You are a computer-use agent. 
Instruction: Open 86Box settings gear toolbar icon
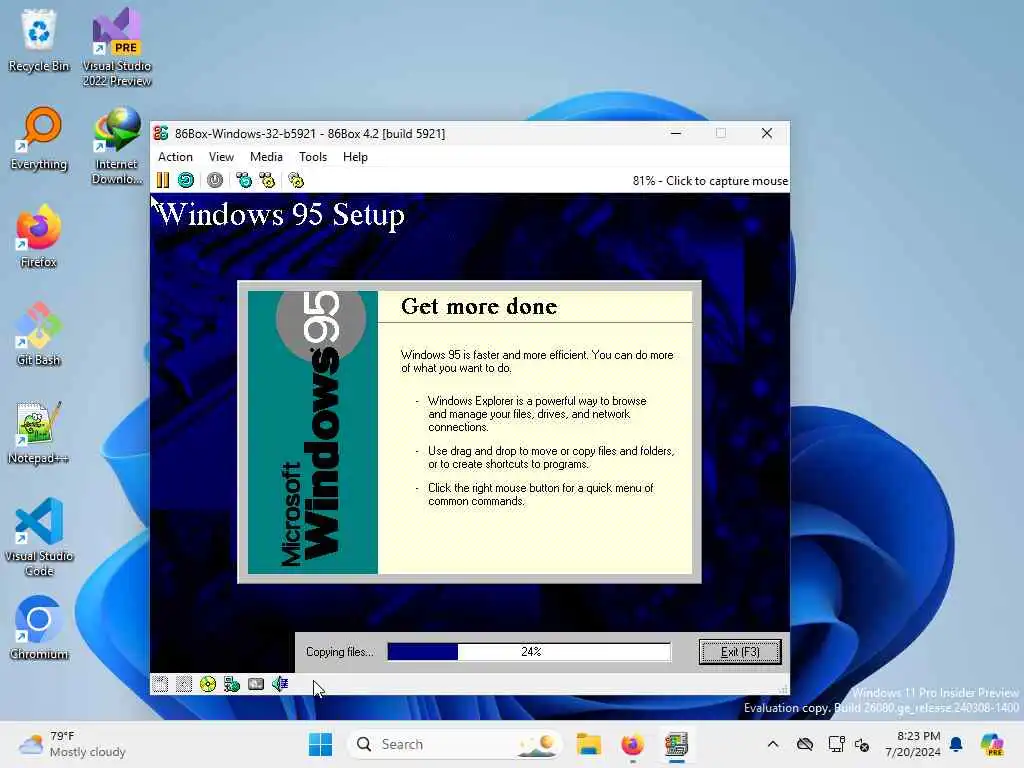[x=296, y=180]
